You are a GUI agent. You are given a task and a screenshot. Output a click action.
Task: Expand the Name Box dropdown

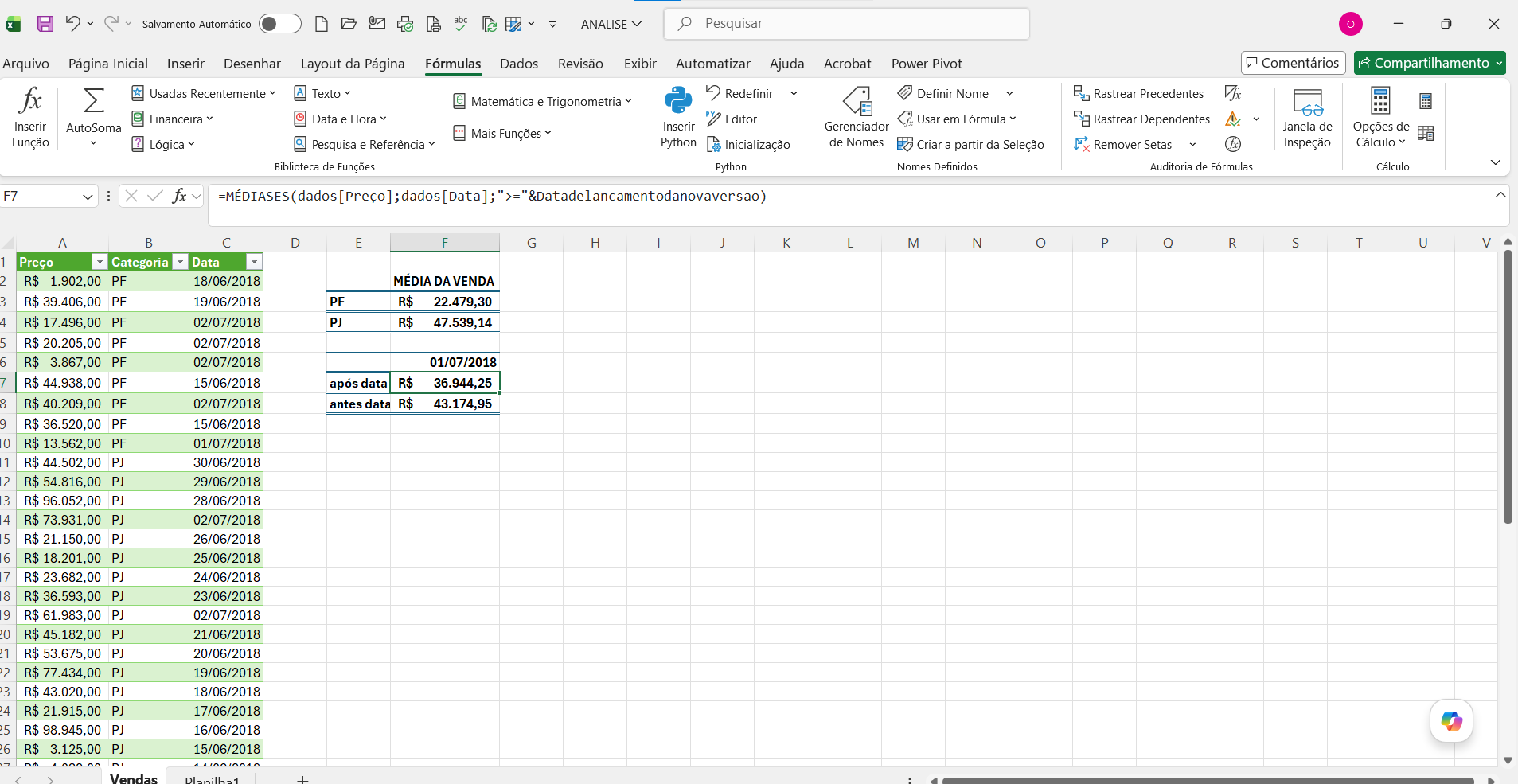[88, 197]
